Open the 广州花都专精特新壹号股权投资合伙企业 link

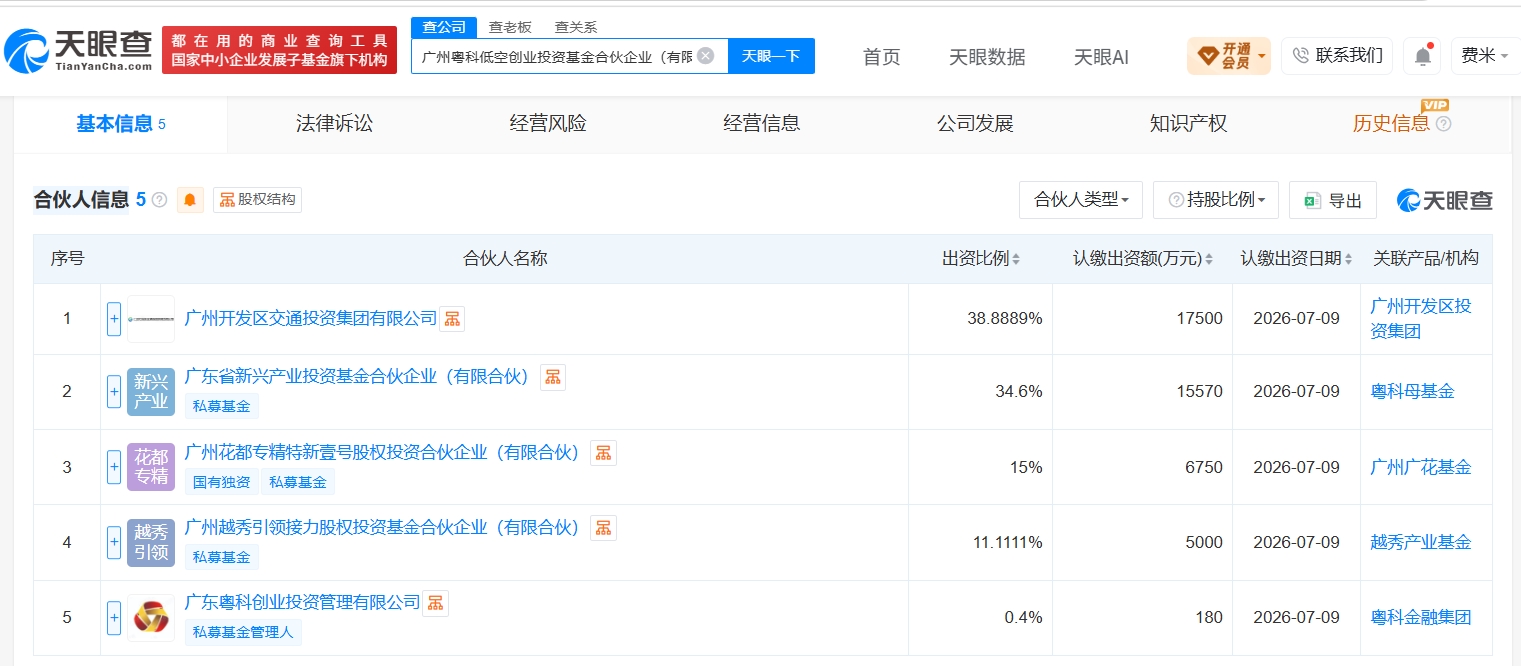(383, 452)
